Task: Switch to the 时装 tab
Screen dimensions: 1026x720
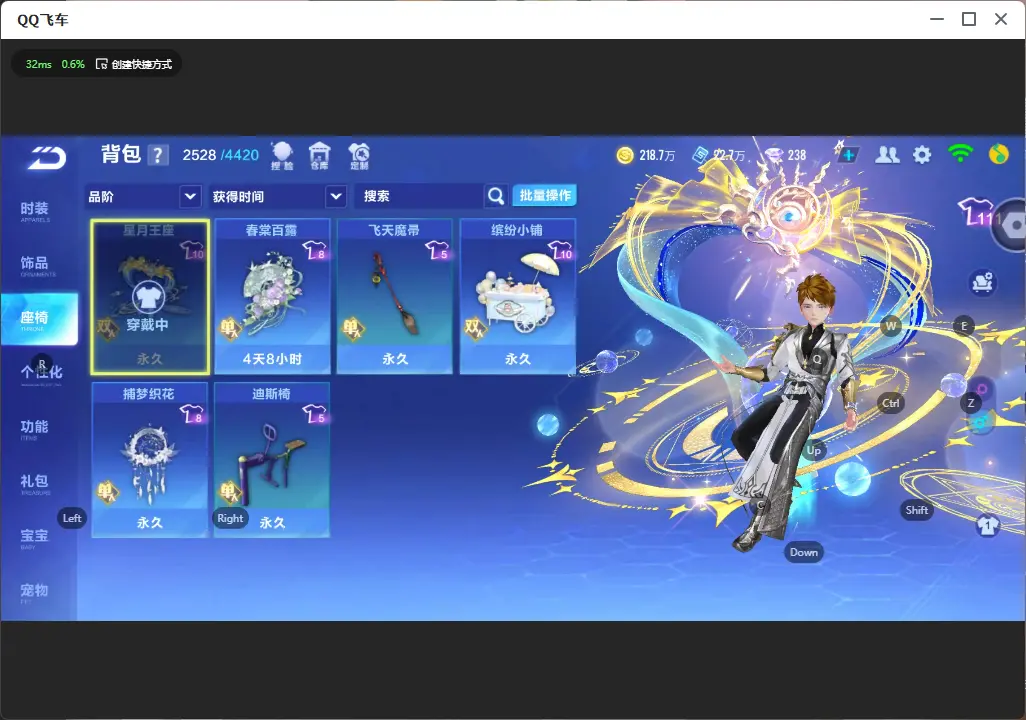Action: click(35, 211)
